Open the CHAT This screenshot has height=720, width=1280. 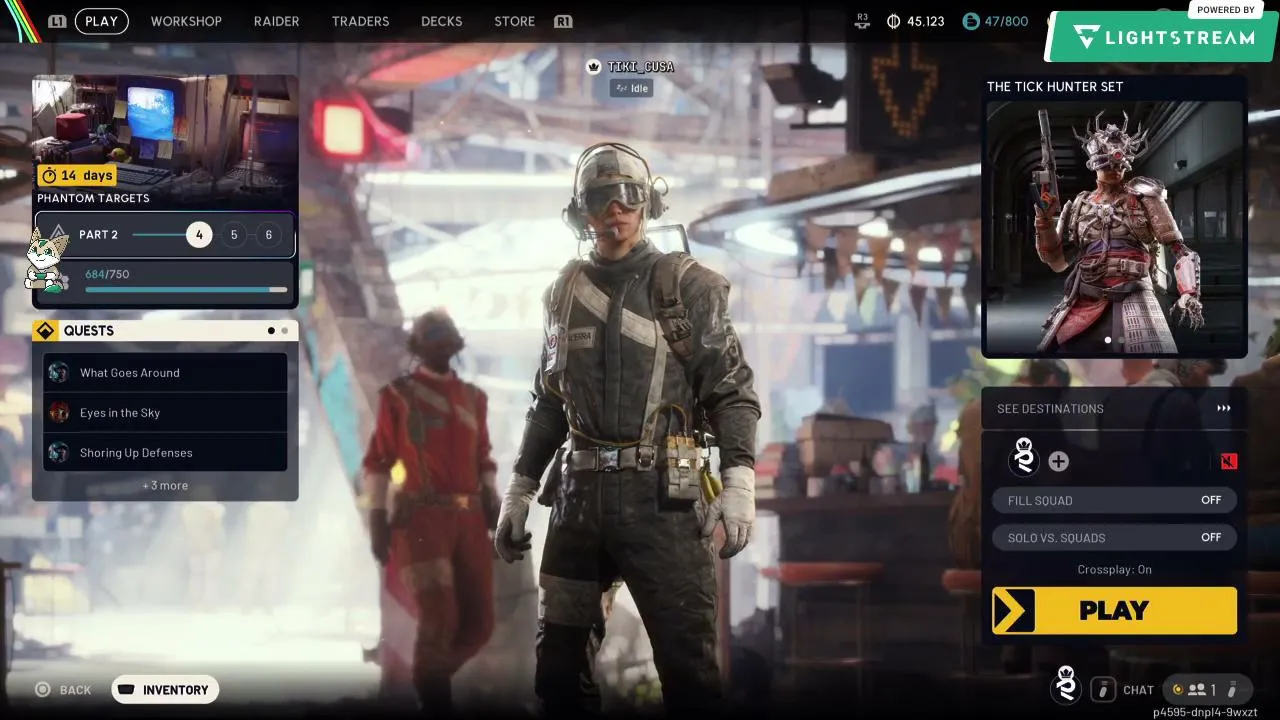tap(1138, 690)
